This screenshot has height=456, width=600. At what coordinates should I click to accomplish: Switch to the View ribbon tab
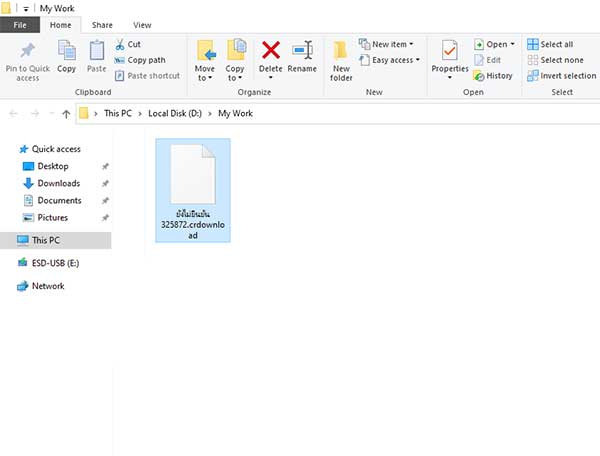pos(142,24)
